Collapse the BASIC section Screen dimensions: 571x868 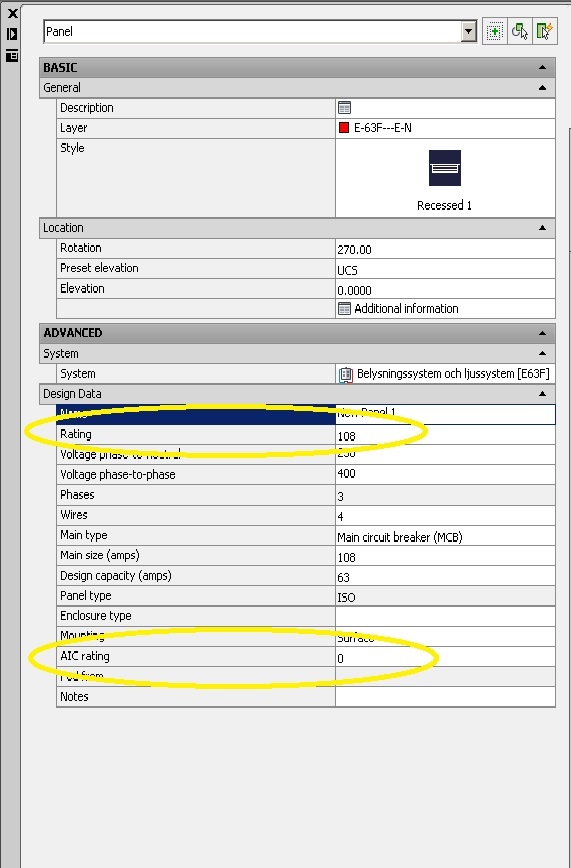(x=542, y=68)
